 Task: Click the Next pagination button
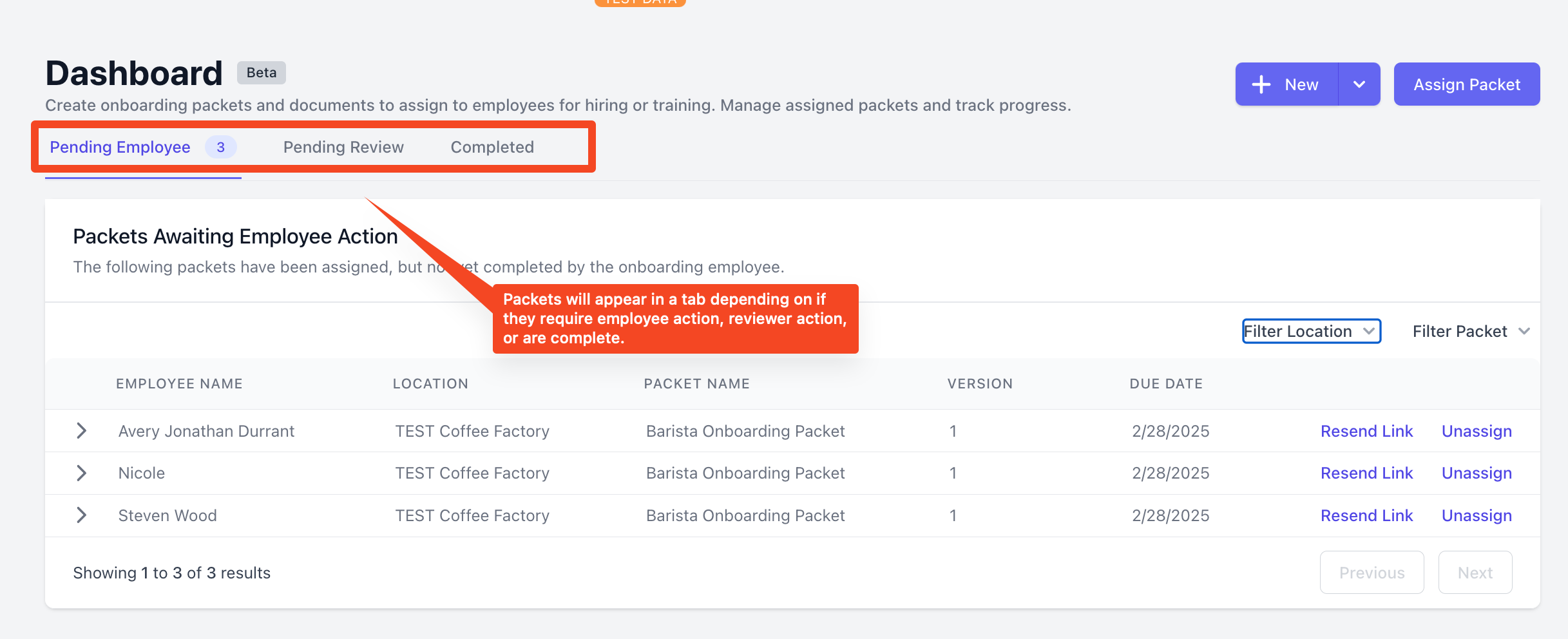[x=1475, y=572]
